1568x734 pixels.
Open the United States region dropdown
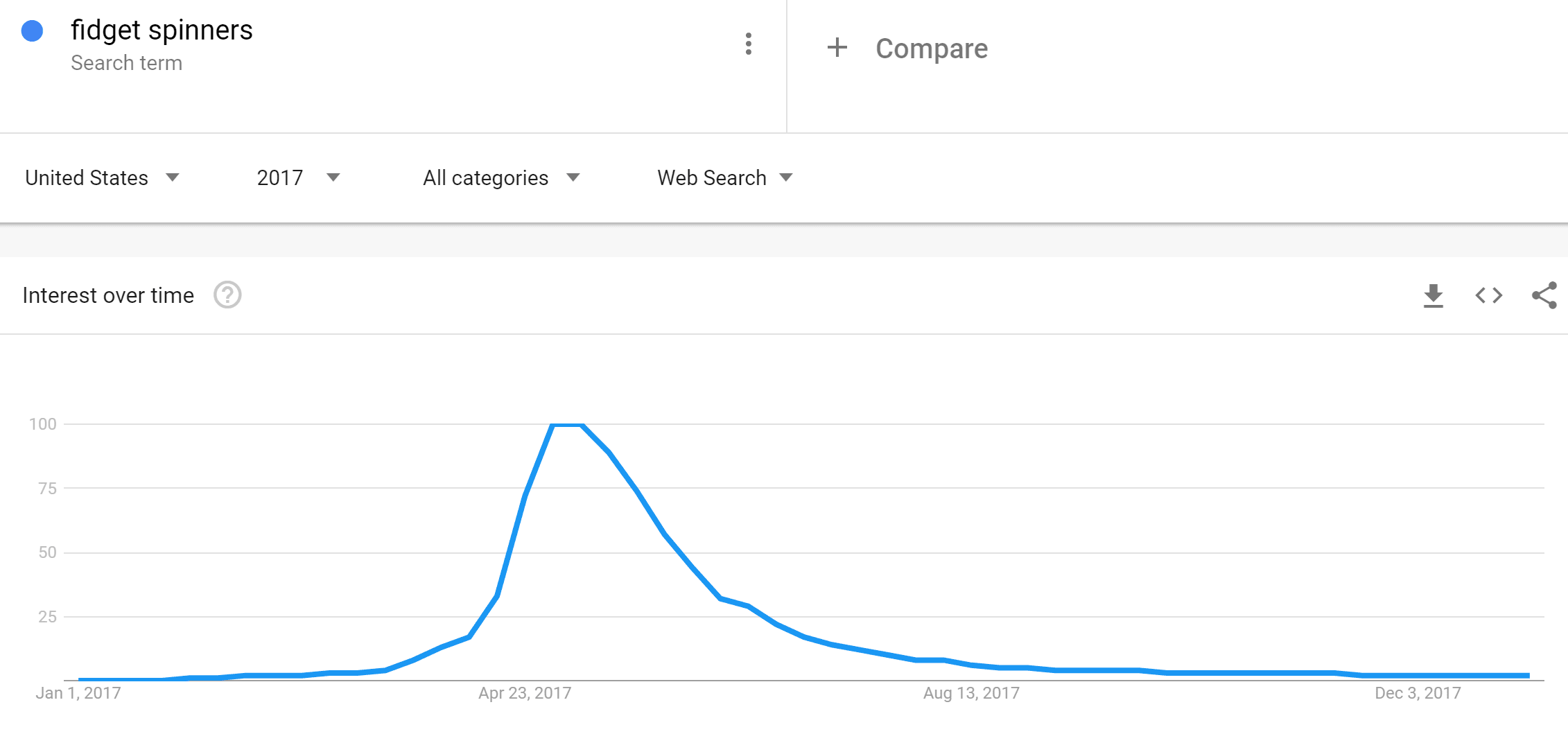point(102,178)
